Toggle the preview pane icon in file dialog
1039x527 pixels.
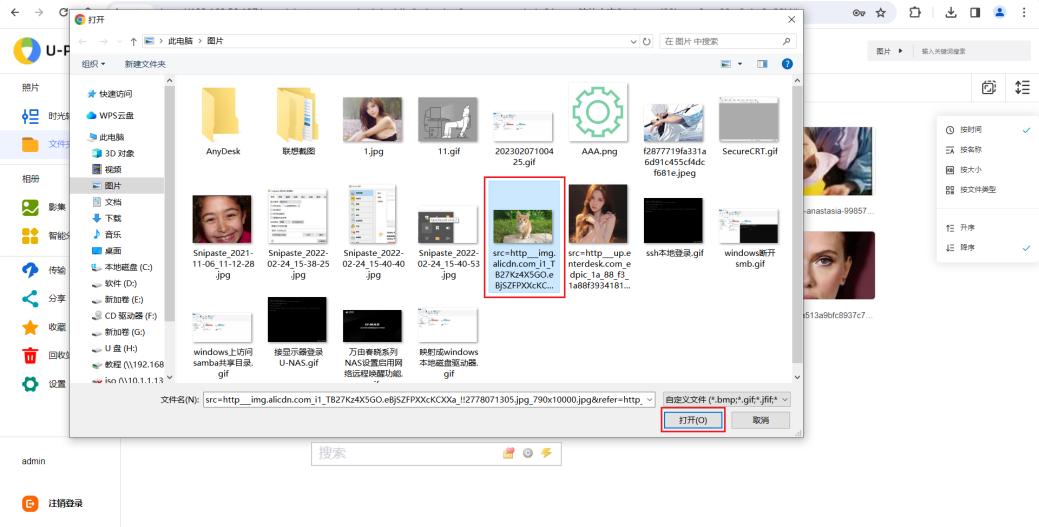point(762,64)
